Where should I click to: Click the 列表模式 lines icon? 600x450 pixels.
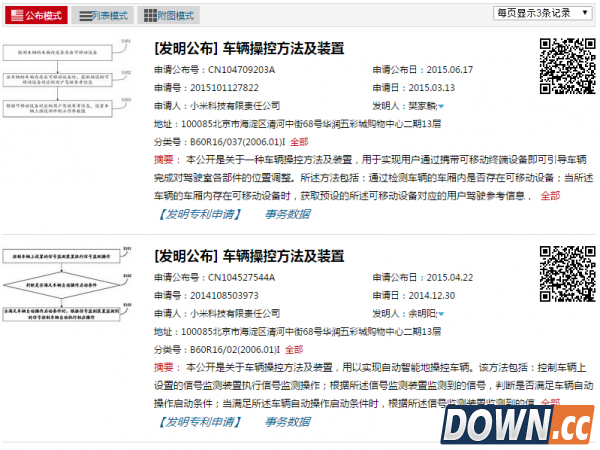[86, 16]
